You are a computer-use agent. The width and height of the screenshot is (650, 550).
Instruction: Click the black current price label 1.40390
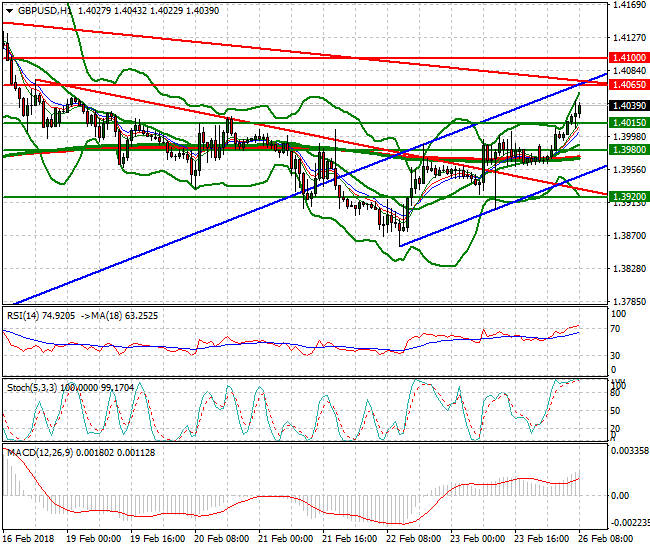(629, 106)
